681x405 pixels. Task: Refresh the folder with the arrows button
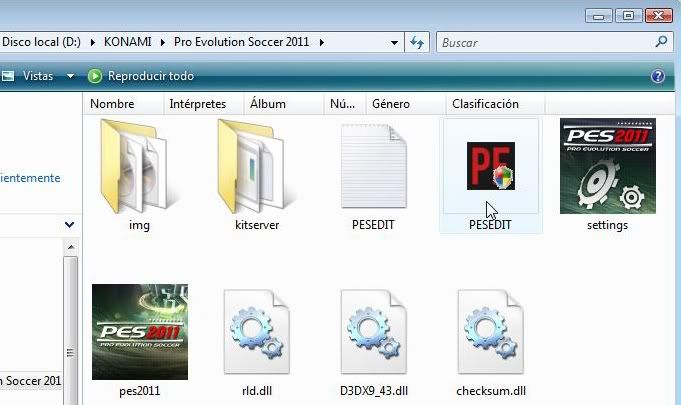417,43
